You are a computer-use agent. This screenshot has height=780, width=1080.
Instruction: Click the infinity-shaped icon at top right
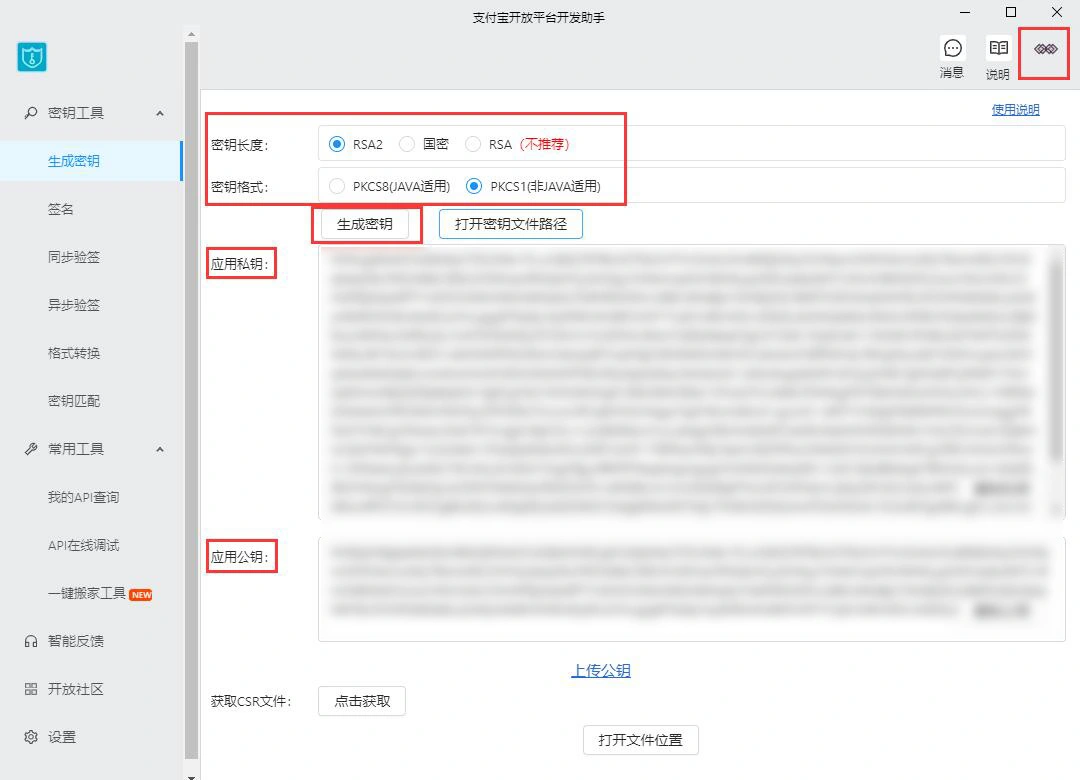point(1045,49)
